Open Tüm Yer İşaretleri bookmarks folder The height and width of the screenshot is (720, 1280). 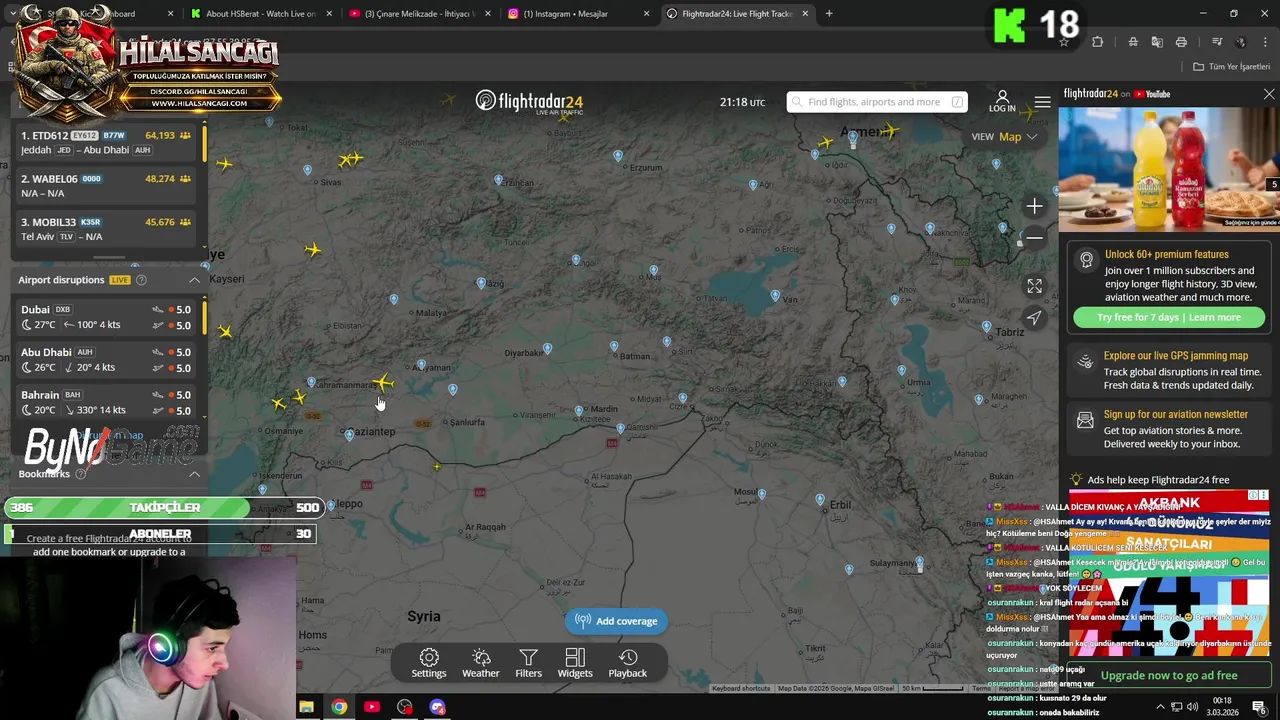tap(1231, 67)
